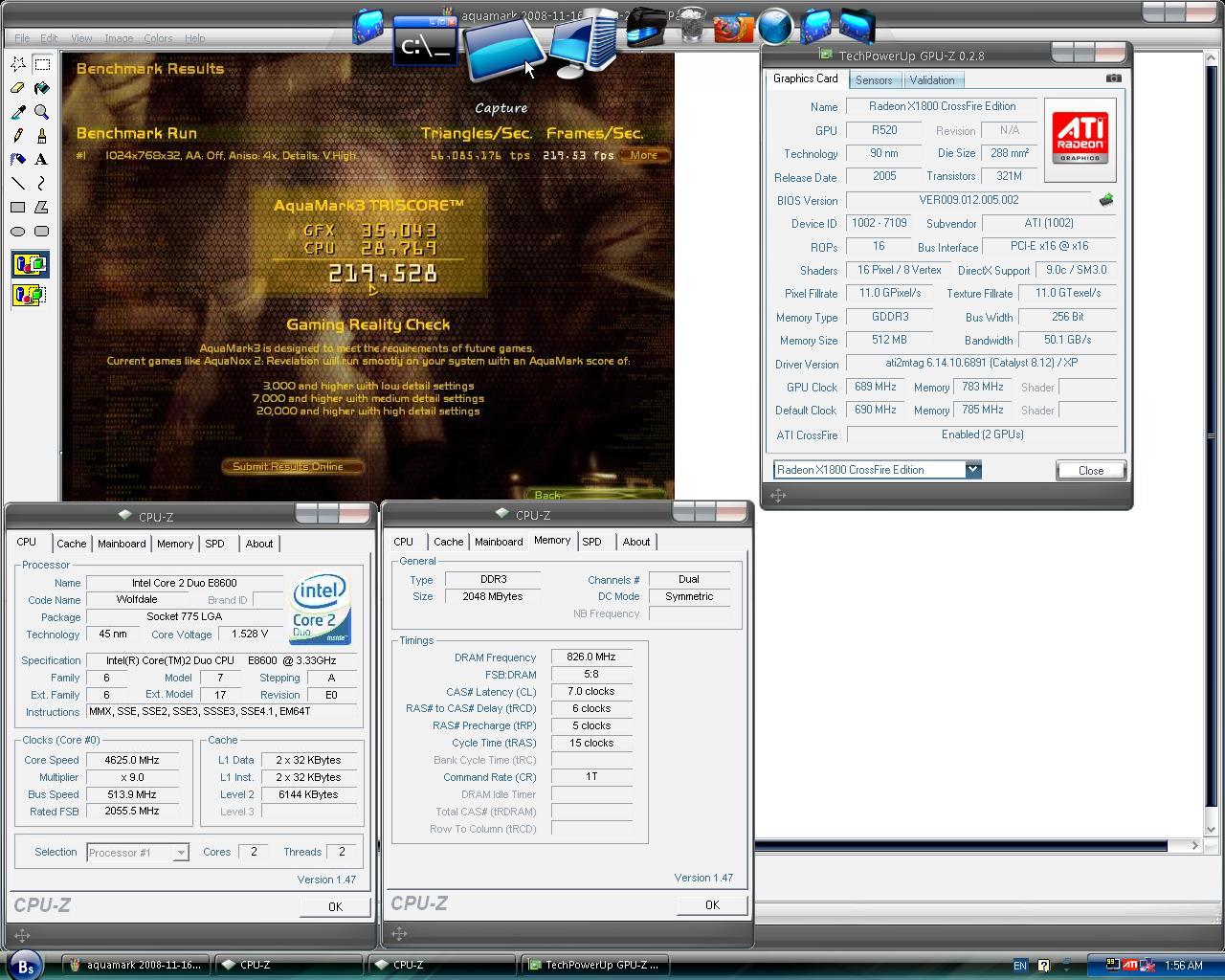
Task: Take GPU-Z screenshot with camera icon
Action: click(1113, 78)
